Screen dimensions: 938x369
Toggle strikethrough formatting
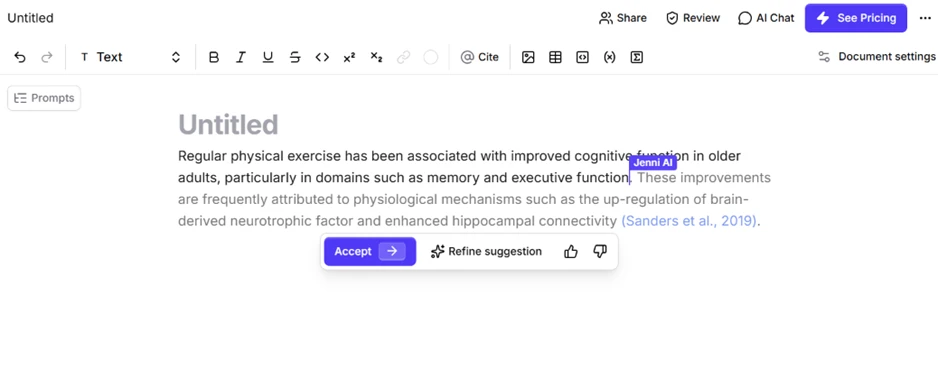[x=295, y=57]
